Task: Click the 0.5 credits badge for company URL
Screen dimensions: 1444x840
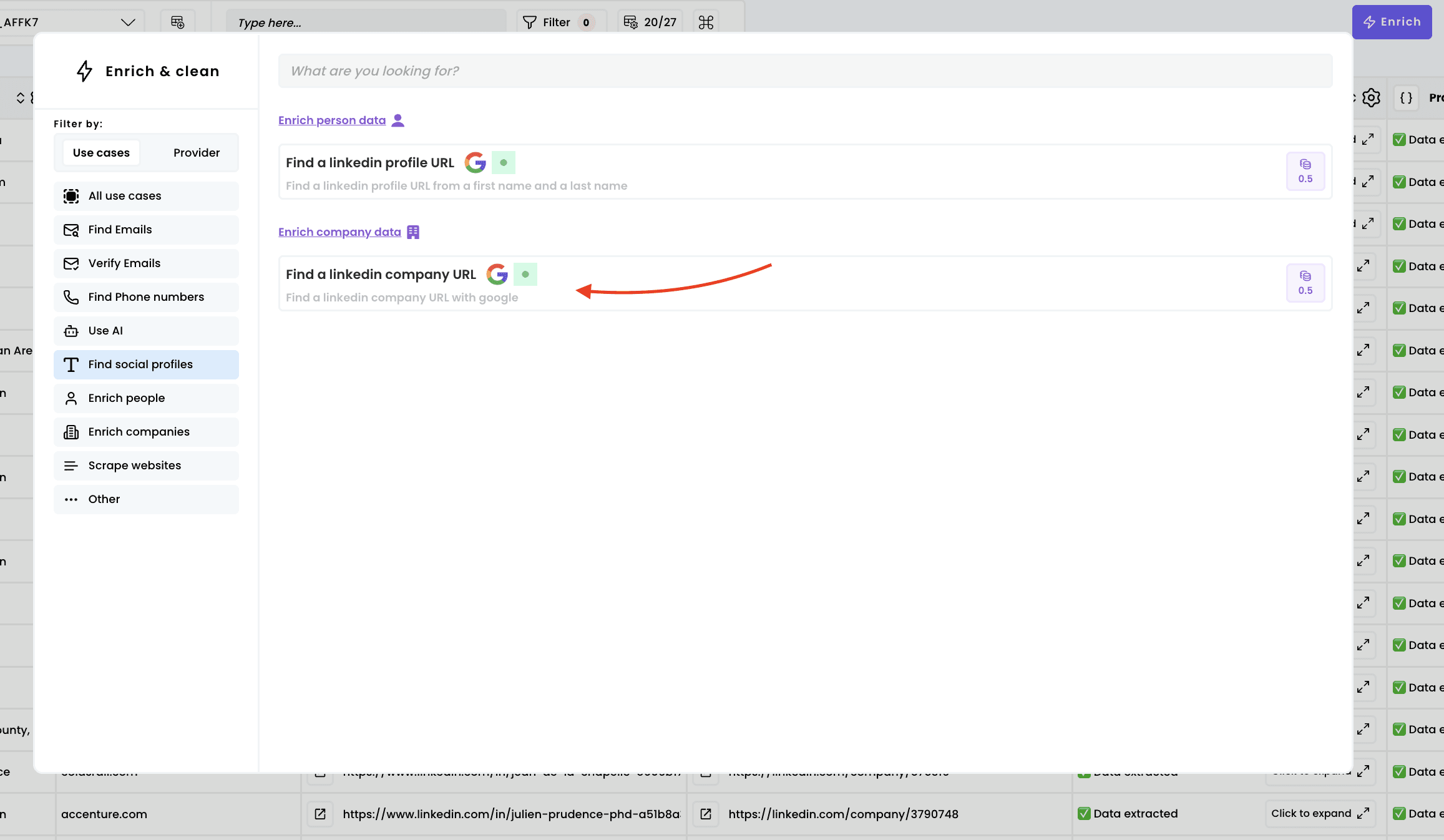Action: 1305,283
